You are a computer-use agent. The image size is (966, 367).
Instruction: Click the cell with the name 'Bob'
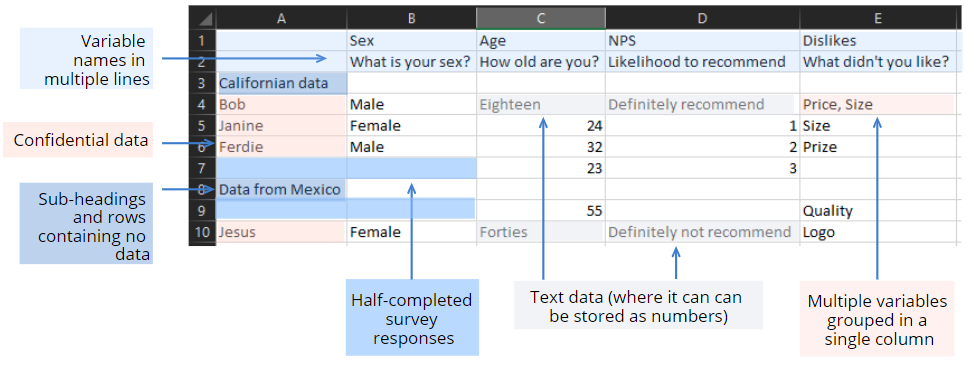coord(282,105)
